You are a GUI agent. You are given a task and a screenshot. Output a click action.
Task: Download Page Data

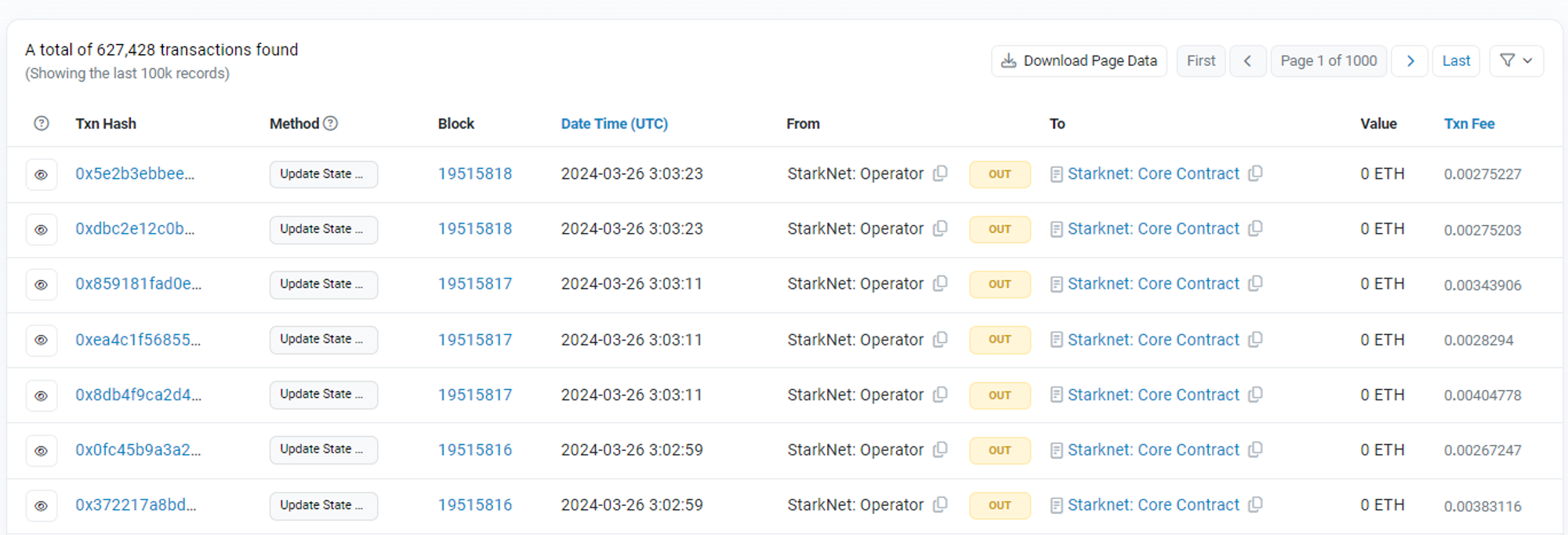1079,60
